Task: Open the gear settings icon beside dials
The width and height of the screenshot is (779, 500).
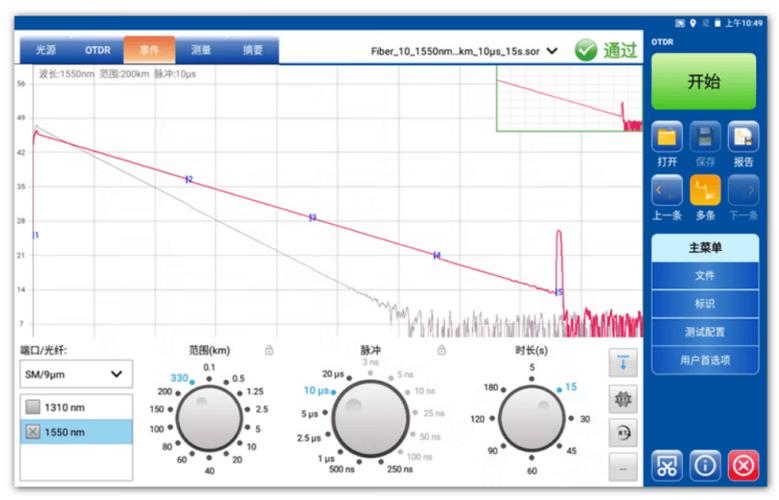Action: [623, 399]
